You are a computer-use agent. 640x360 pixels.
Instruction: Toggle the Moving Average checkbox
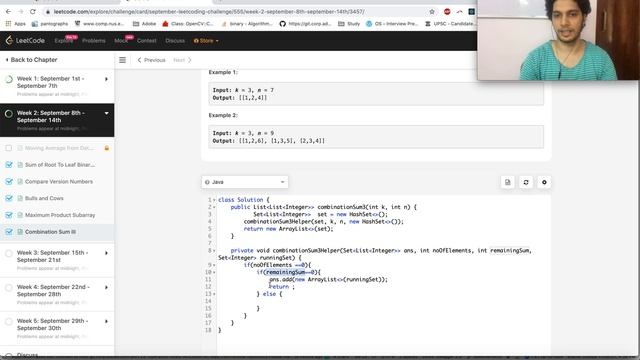point(9,148)
